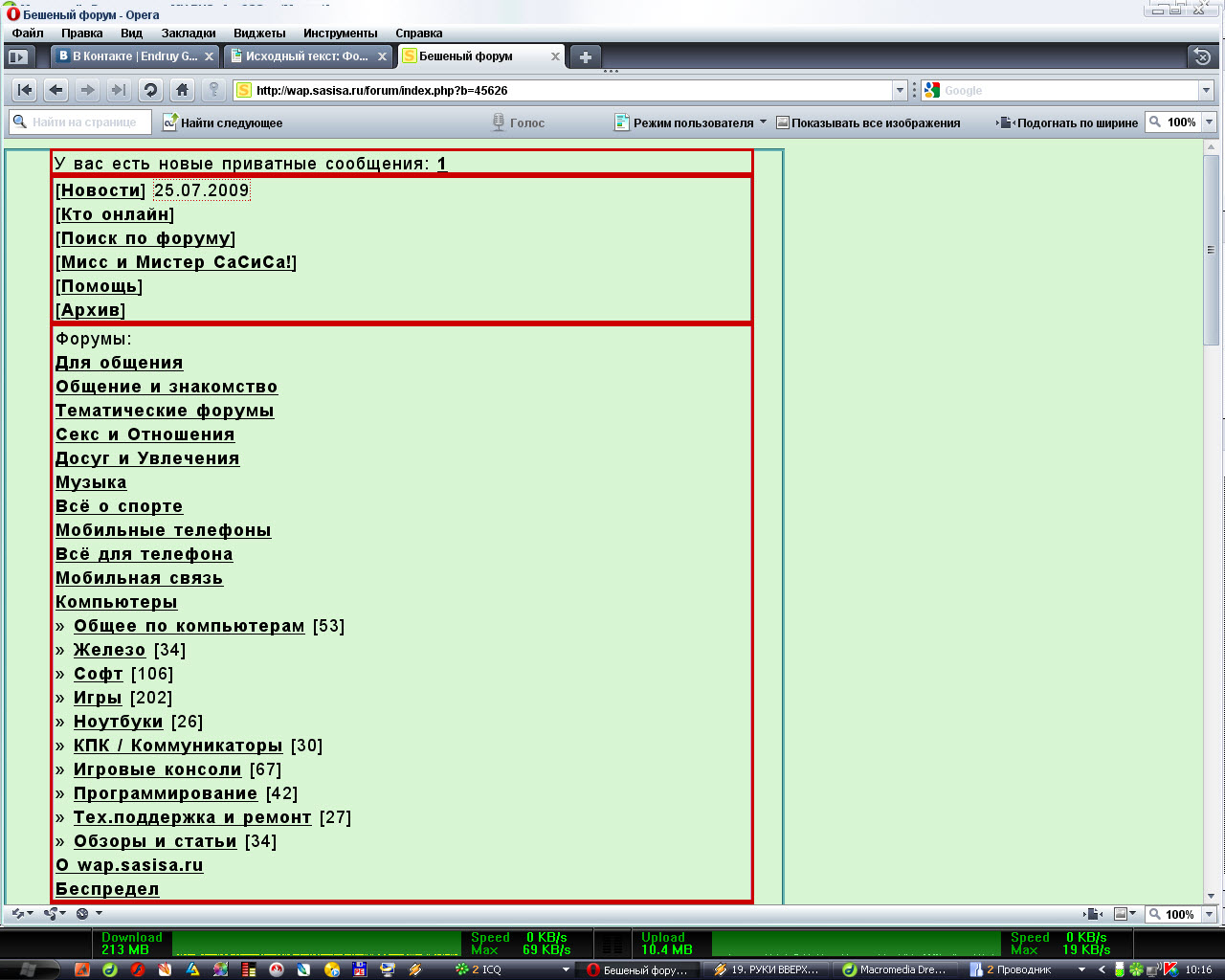This screenshot has height=980, width=1225.
Task: Click the Голос microphone icon
Action: click(x=498, y=122)
